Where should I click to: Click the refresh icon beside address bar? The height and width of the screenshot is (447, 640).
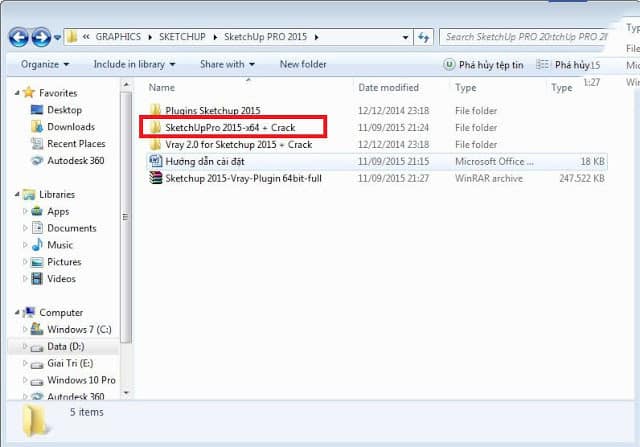[x=423, y=37]
